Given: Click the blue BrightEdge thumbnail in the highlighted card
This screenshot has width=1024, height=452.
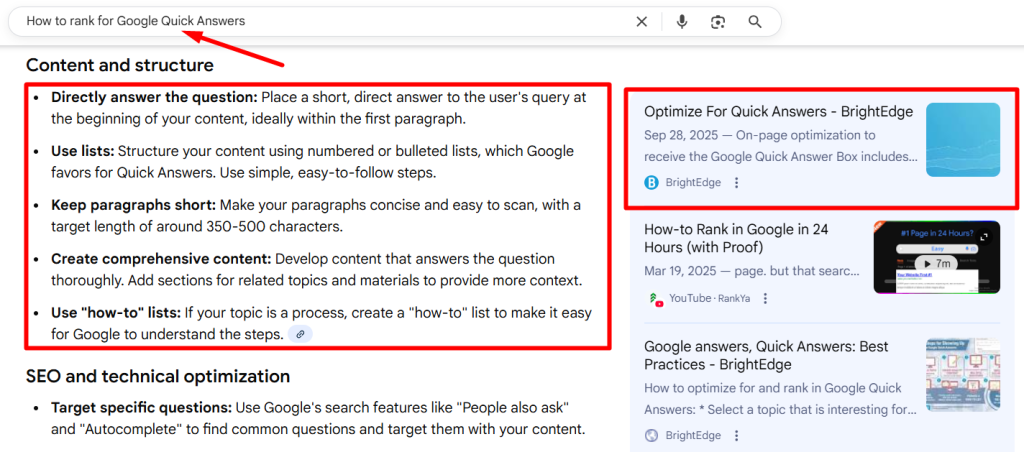Looking at the screenshot, I should [x=962, y=140].
